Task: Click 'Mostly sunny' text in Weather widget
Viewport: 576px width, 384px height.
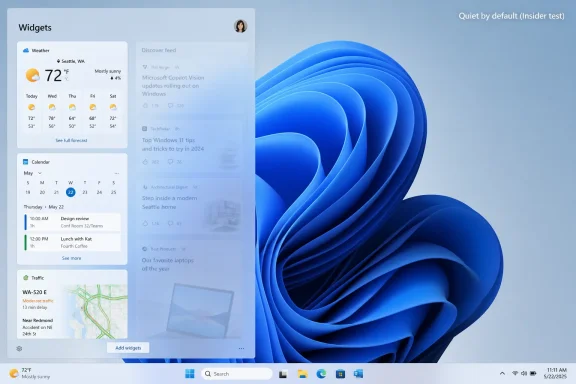Action: point(108,71)
